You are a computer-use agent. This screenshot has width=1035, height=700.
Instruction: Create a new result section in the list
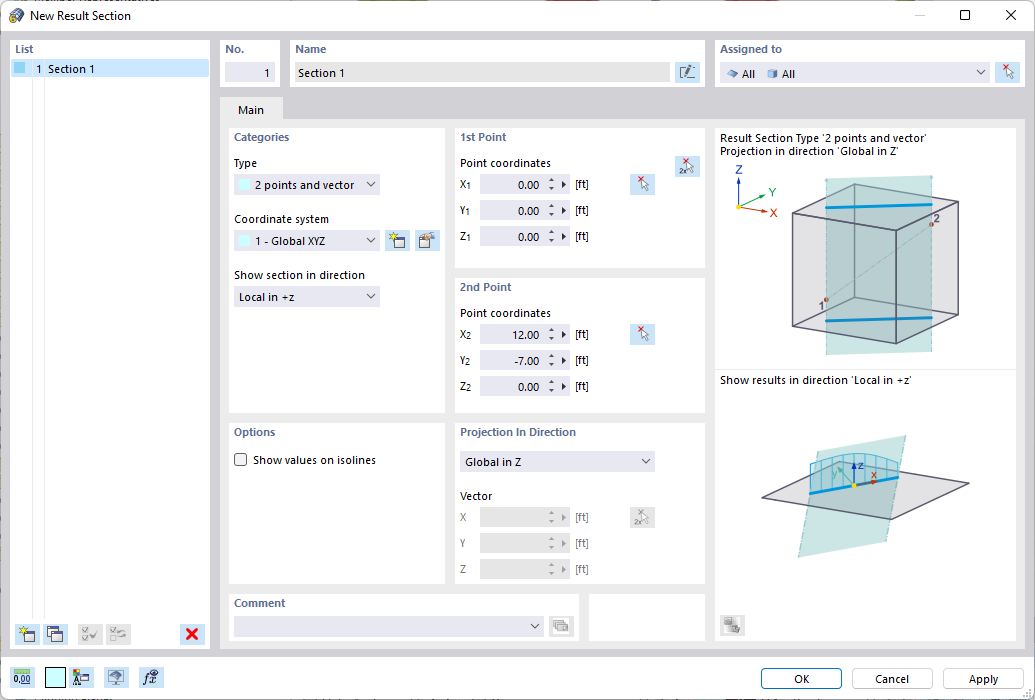coord(27,634)
